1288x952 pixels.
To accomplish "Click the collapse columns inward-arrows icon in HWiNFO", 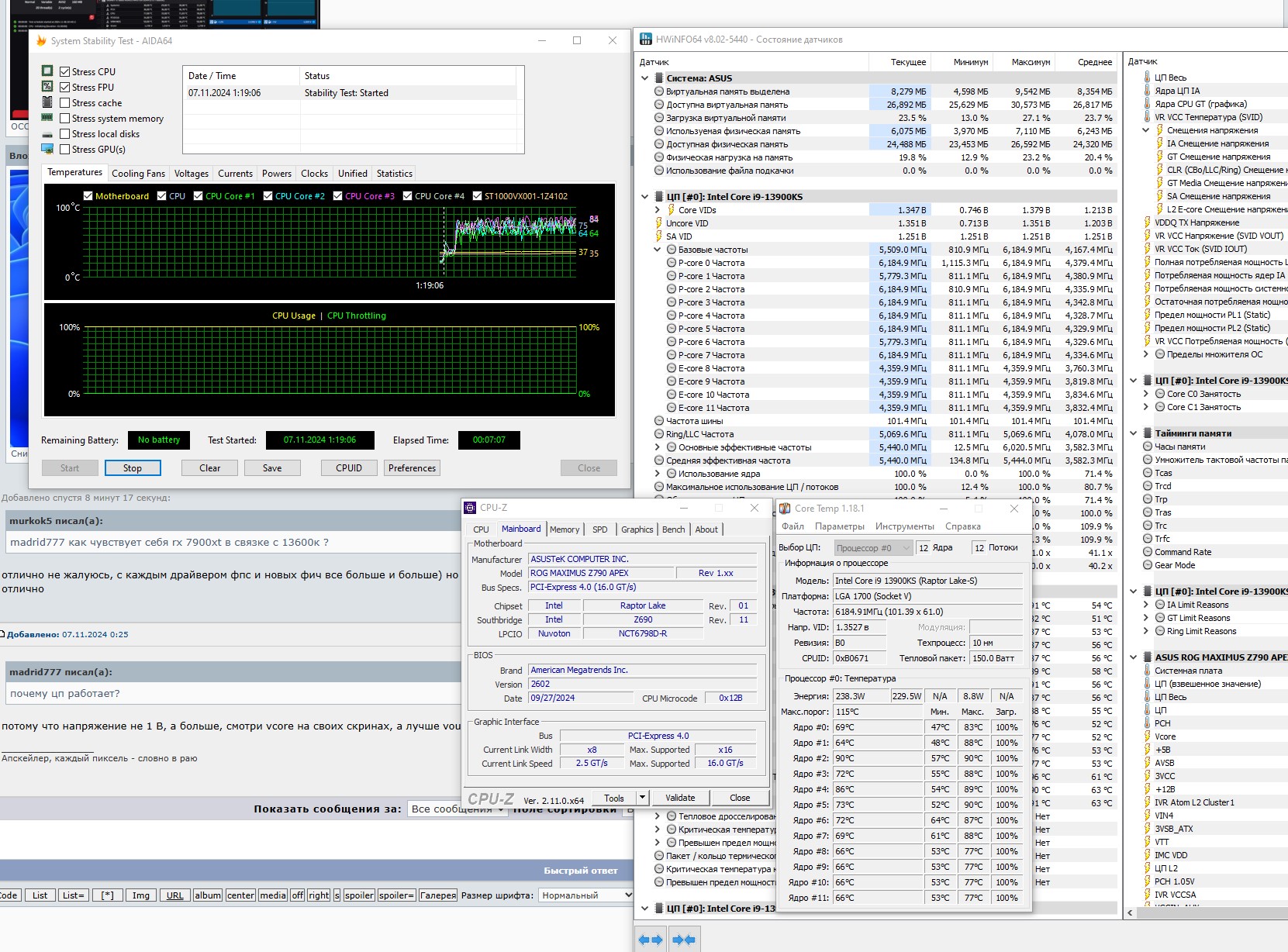I will pos(683,940).
